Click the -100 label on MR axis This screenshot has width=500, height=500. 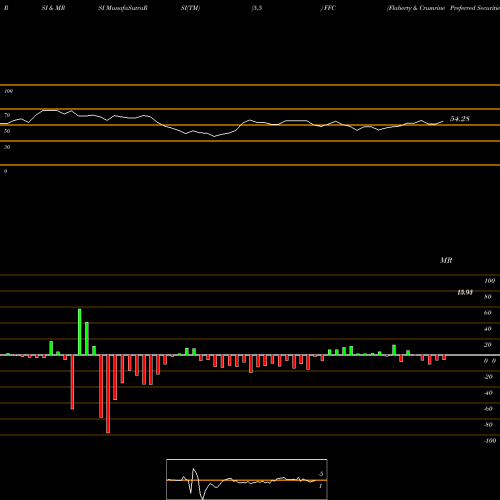pyautogui.click(x=490, y=441)
